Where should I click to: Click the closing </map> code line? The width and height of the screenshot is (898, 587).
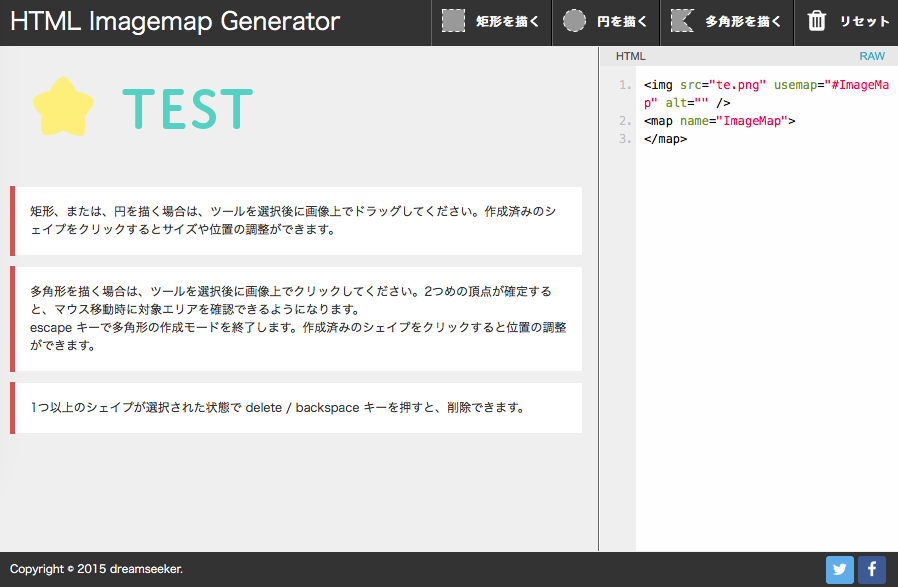coord(665,139)
